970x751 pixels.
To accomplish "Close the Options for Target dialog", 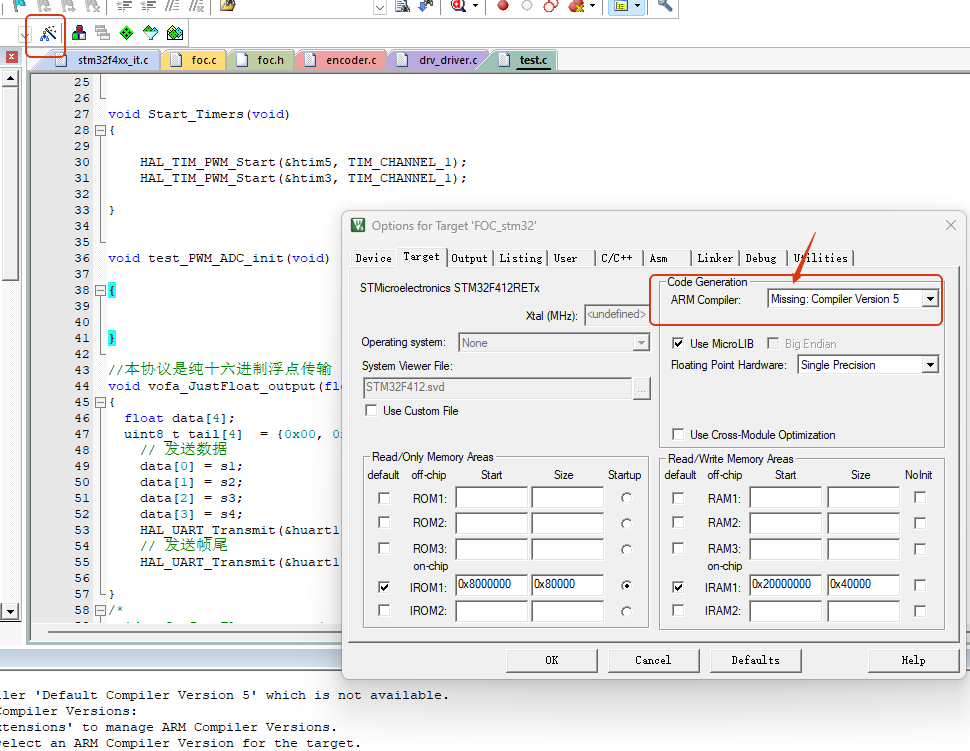I will click(x=951, y=225).
